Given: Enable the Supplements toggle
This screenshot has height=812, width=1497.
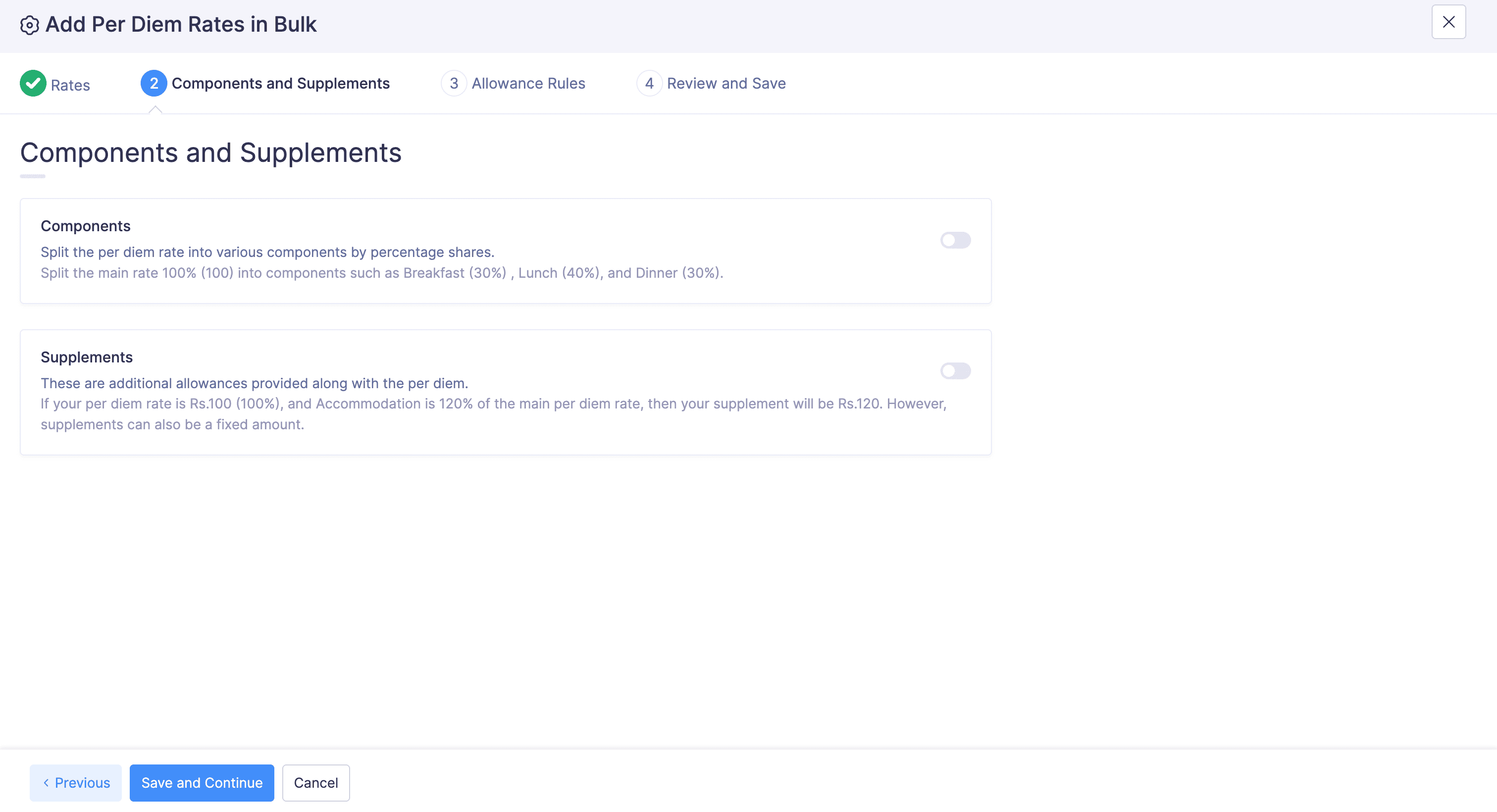Looking at the screenshot, I should (x=955, y=371).
